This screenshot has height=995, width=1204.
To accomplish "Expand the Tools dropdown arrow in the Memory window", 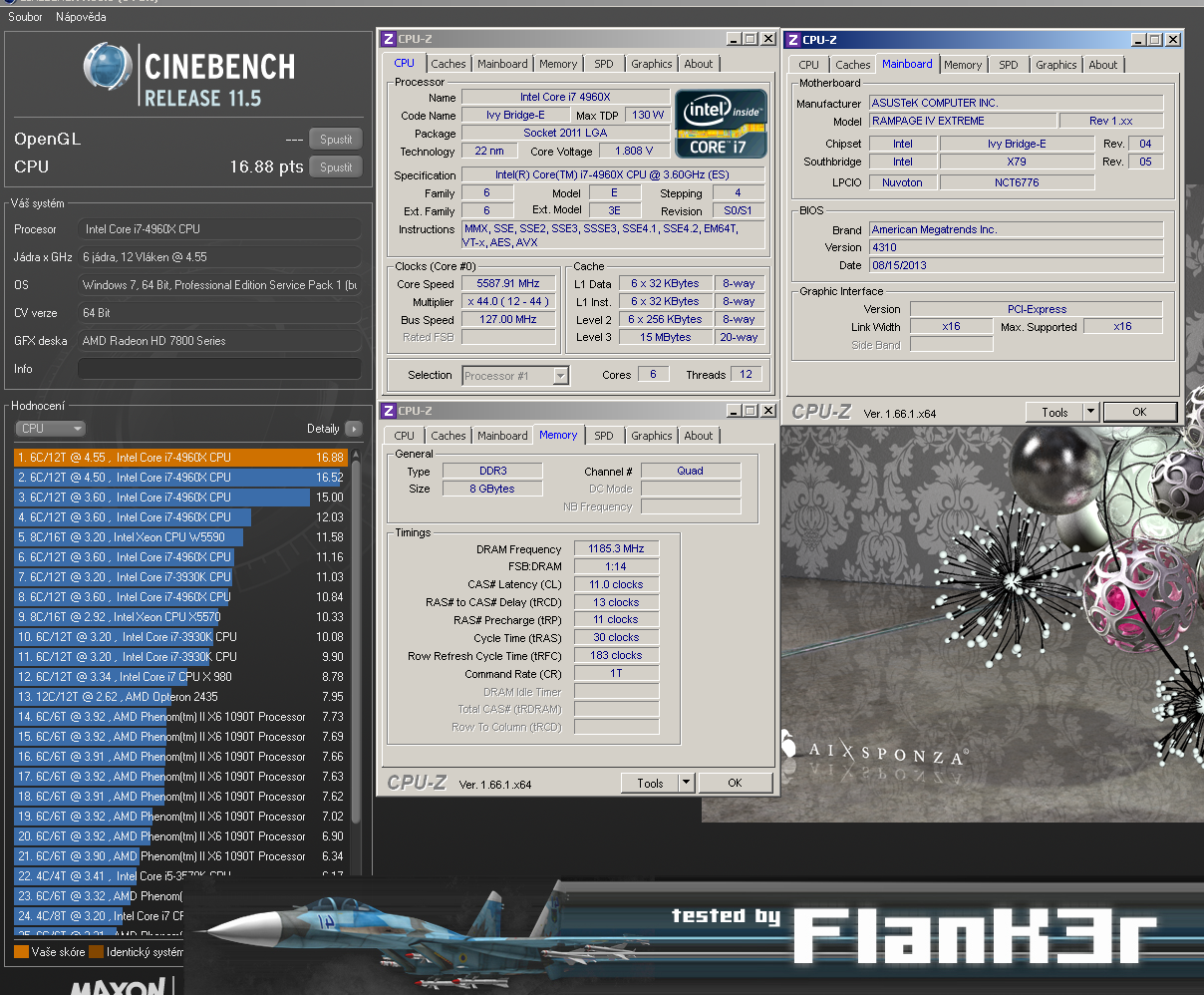I will click(686, 783).
